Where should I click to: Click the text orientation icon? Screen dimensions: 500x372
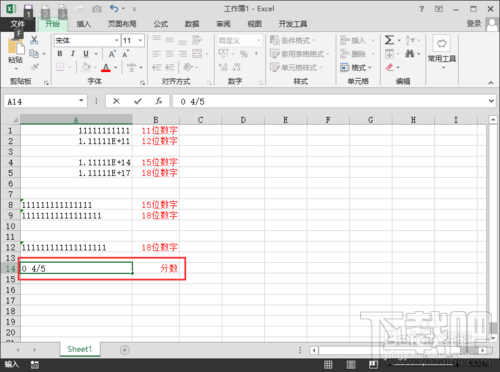pos(188,67)
